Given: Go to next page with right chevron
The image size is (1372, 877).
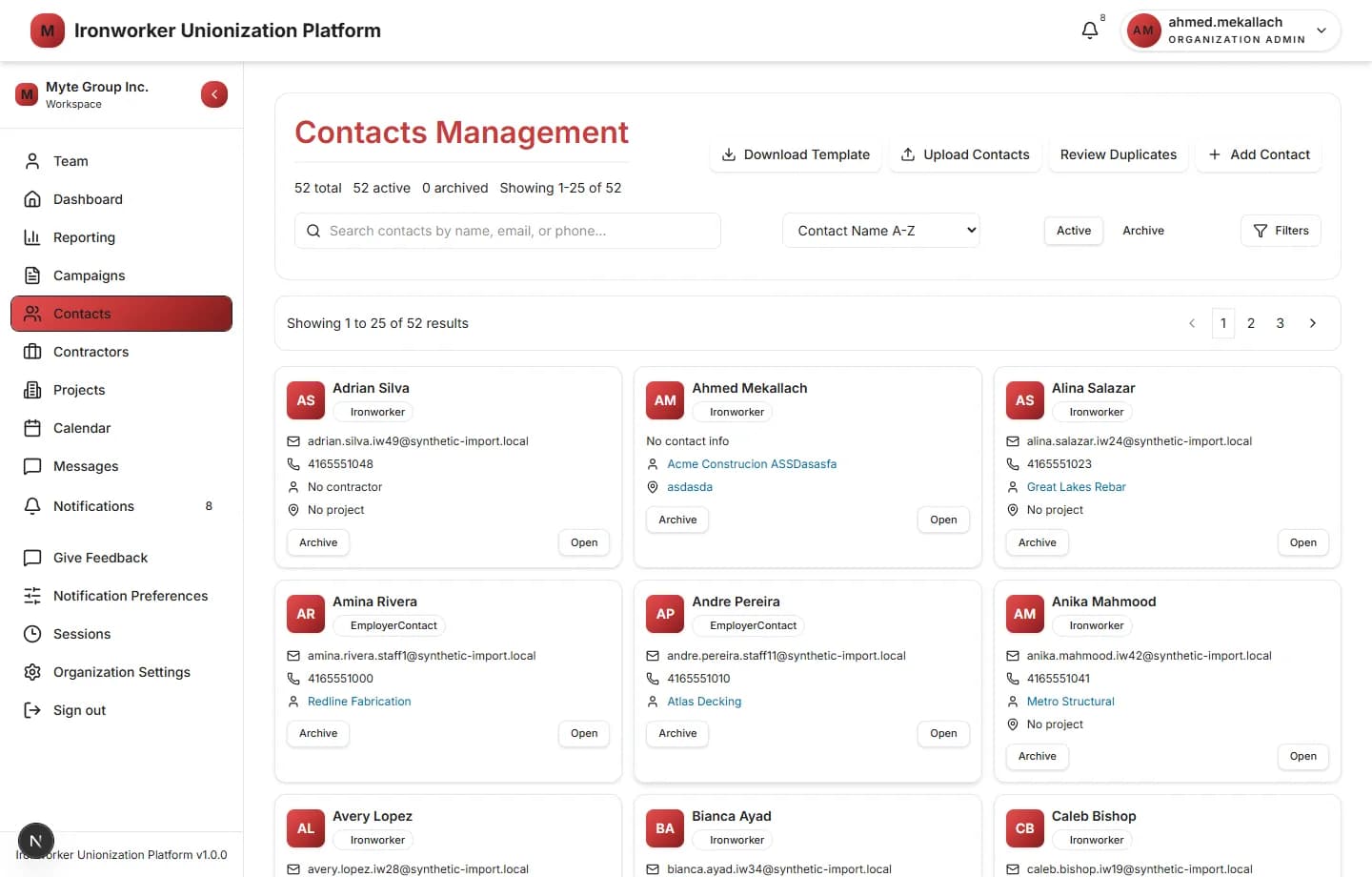Looking at the screenshot, I should [1313, 323].
